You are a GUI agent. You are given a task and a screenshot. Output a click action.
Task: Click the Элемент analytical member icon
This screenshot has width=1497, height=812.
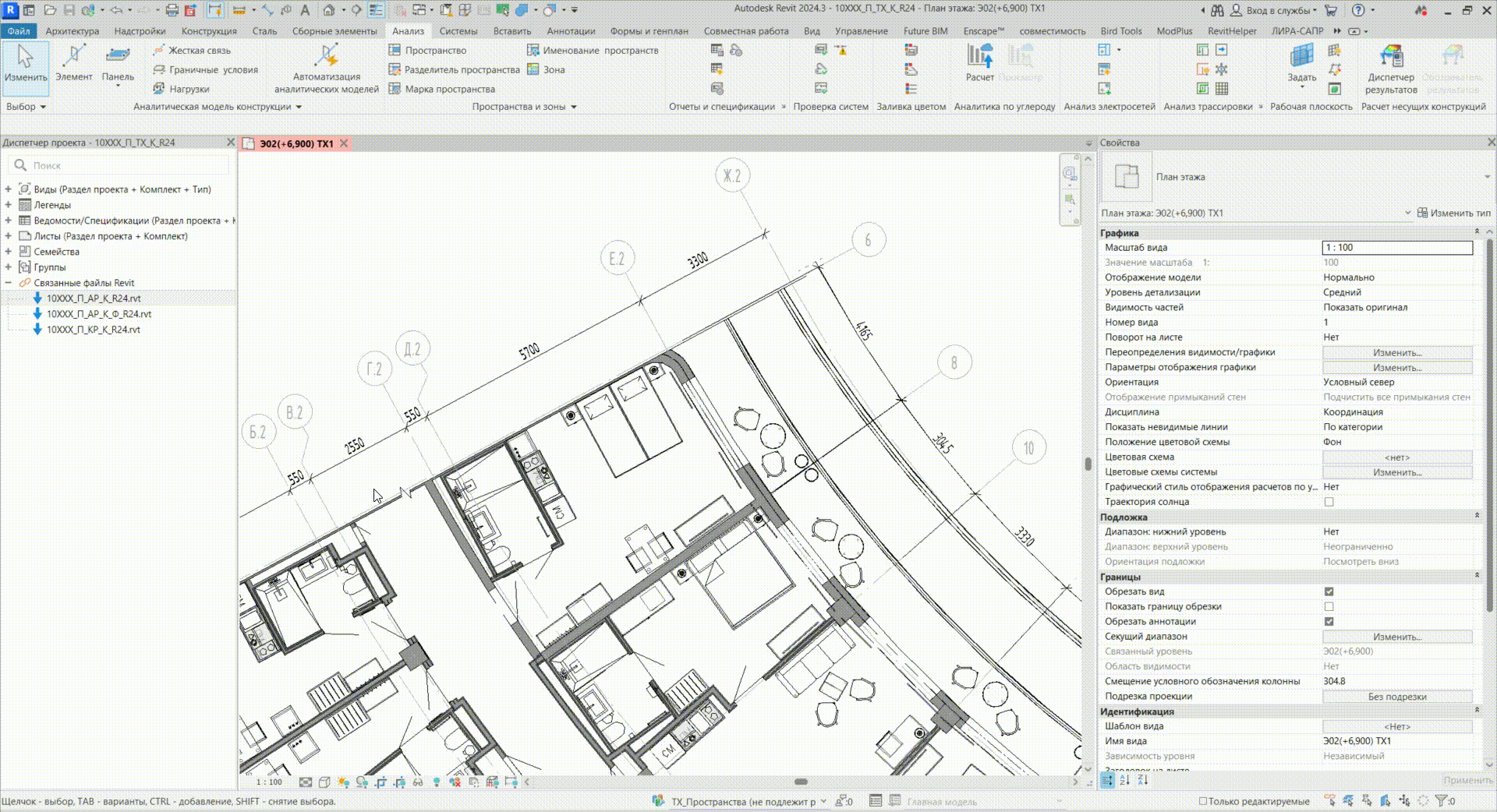[x=74, y=55]
